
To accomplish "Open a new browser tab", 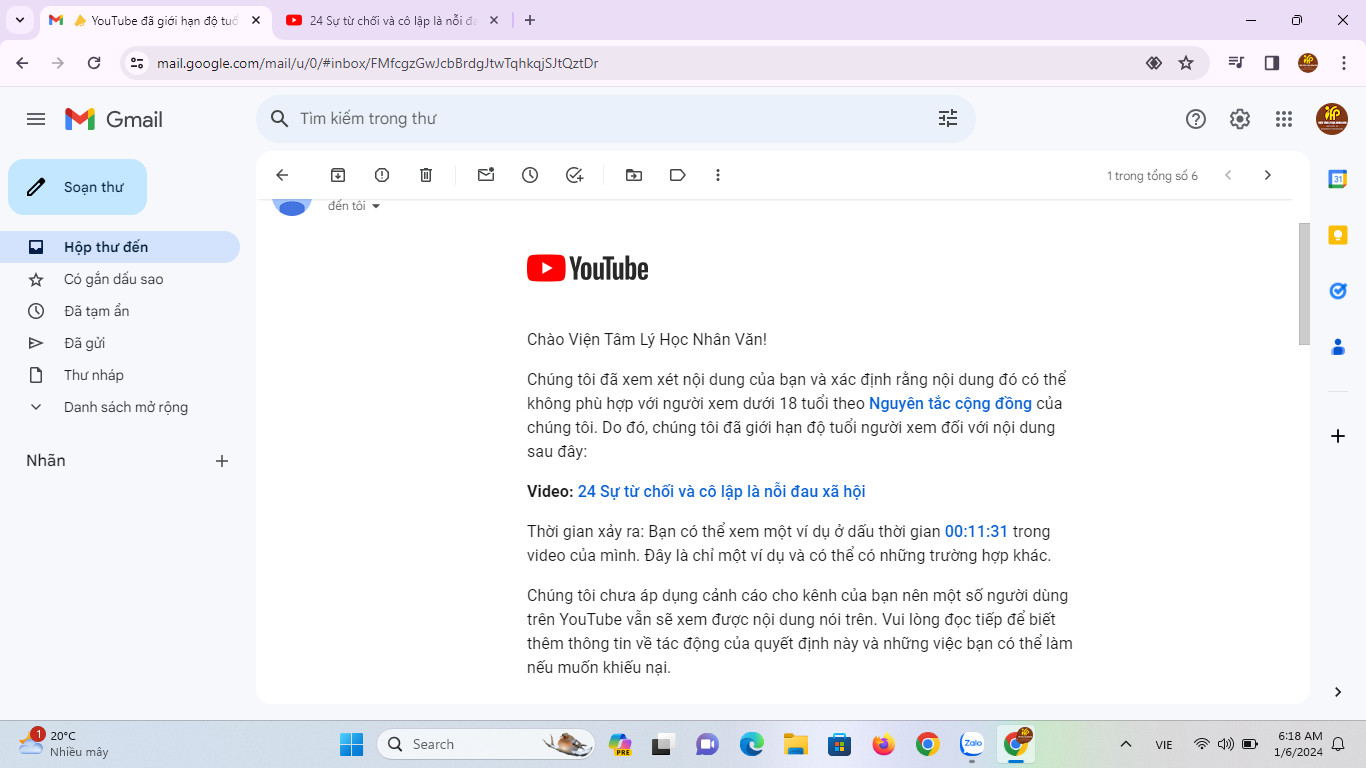I will pyautogui.click(x=530, y=20).
